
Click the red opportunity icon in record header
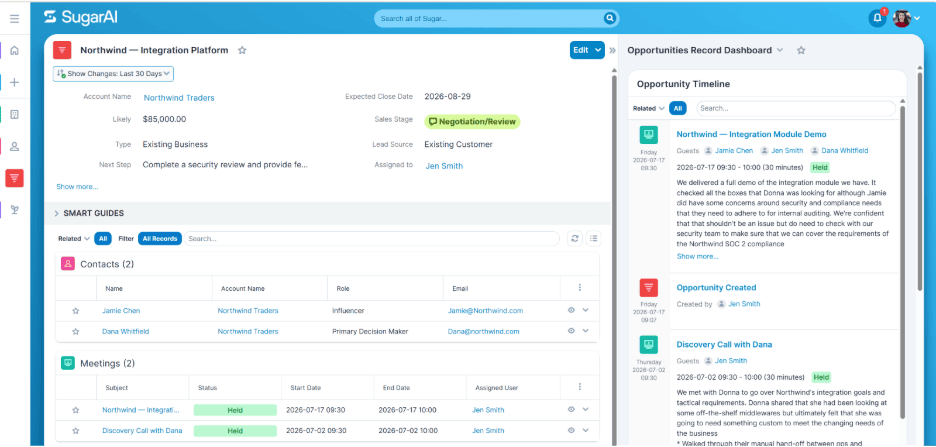pyautogui.click(x=62, y=50)
